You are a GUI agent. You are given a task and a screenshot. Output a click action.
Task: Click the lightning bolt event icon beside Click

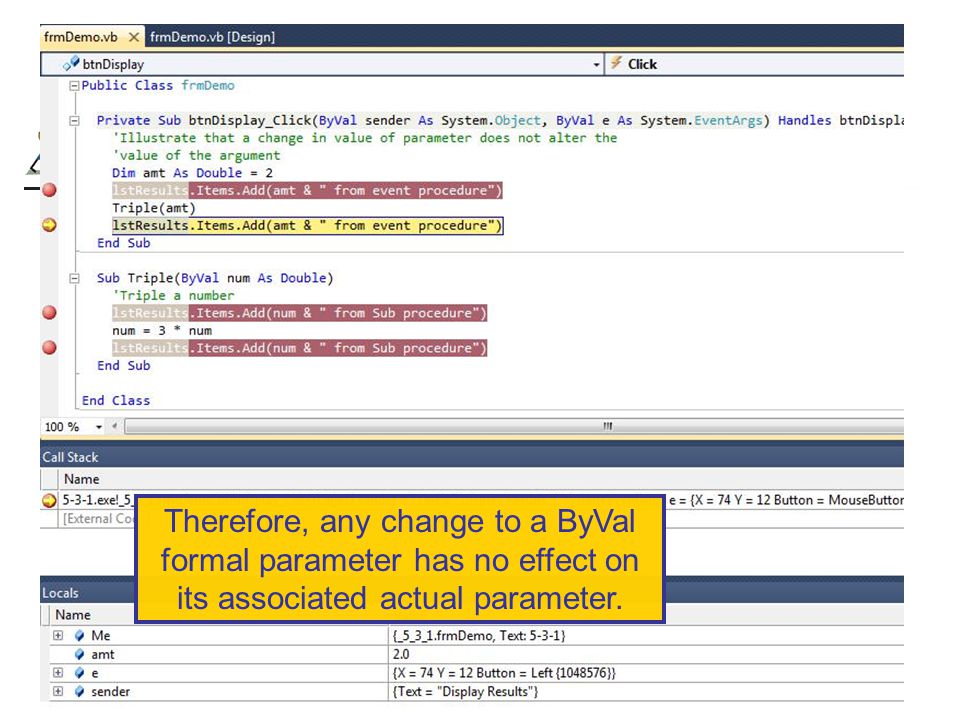(x=616, y=62)
